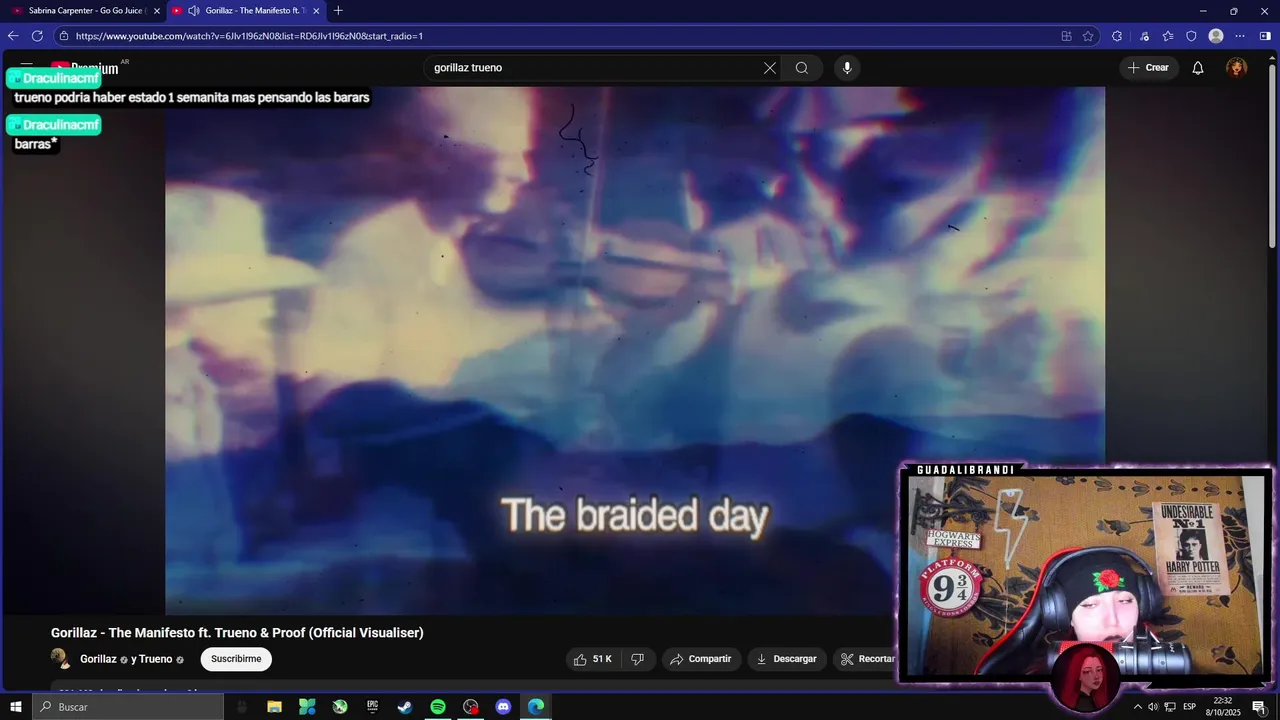Click the Buscar taskbar search box
This screenshot has width=1280, height=720.
click(128, 707)
